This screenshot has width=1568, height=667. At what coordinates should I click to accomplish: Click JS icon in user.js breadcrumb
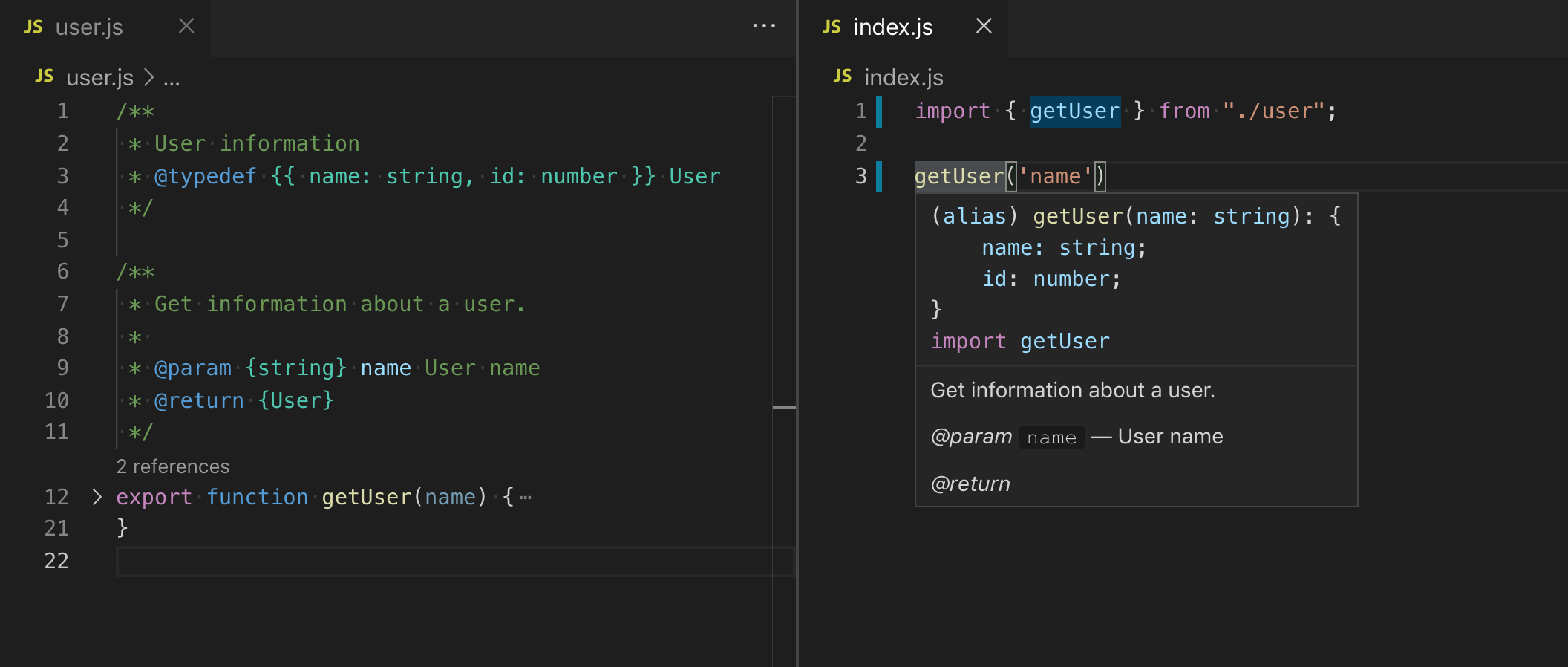[x=45, y=77]
